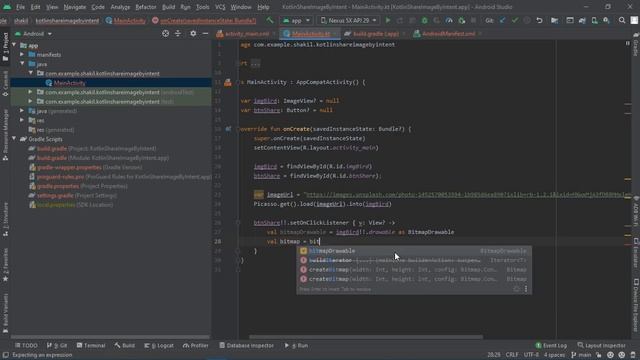This screenshot has height=360, width=640.
Task: Open the Build menu
Action: 168,7
